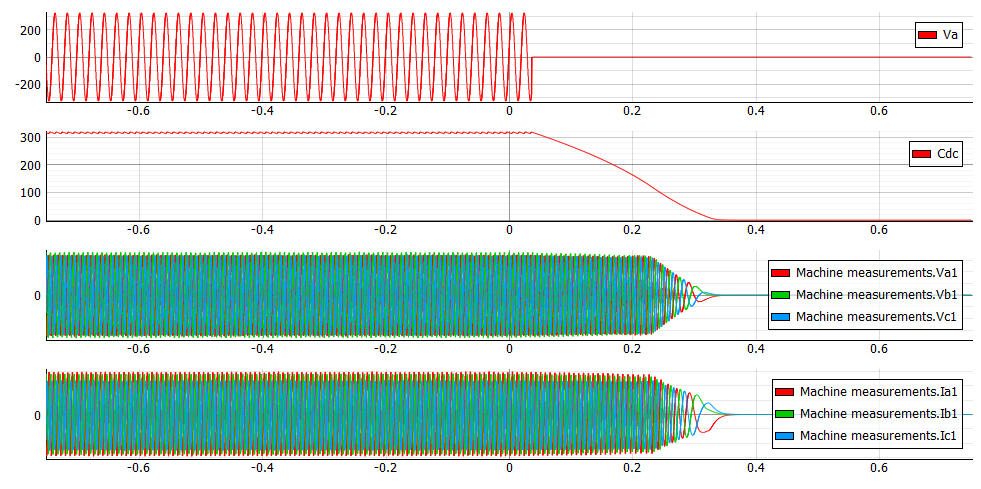
Task: Click the red Cdc legend swatch
Action: click(x=921, y=155)
